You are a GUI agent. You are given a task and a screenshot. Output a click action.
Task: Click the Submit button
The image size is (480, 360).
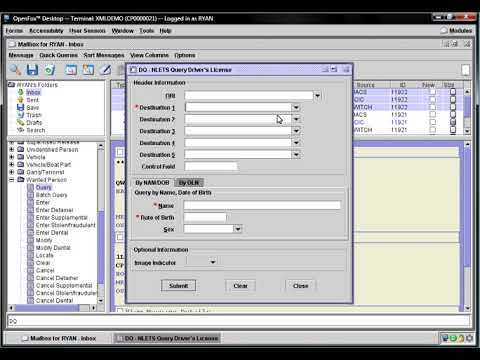[x=178, y=286]
